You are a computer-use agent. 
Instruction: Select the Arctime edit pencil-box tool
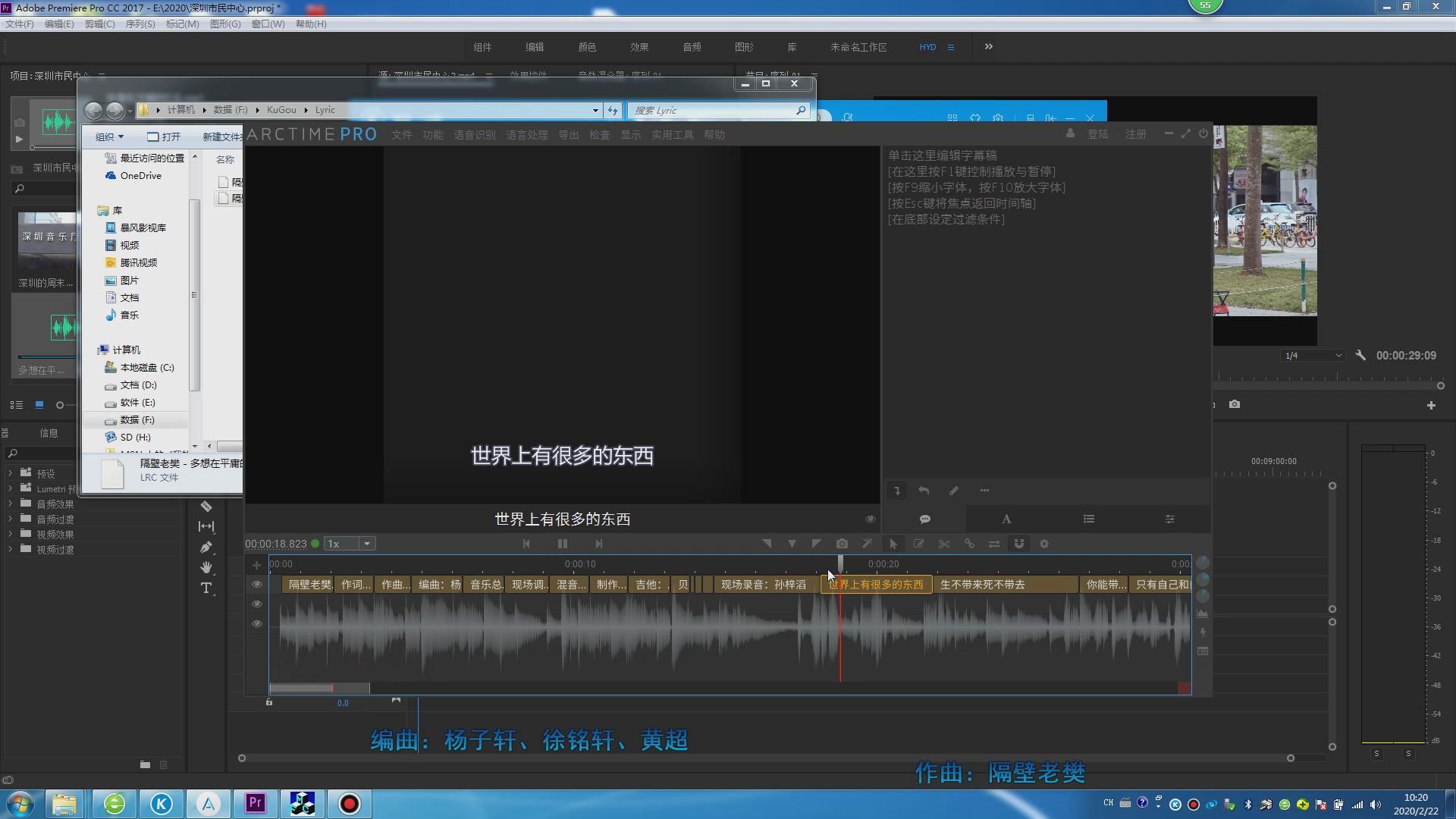pos(918,544)
